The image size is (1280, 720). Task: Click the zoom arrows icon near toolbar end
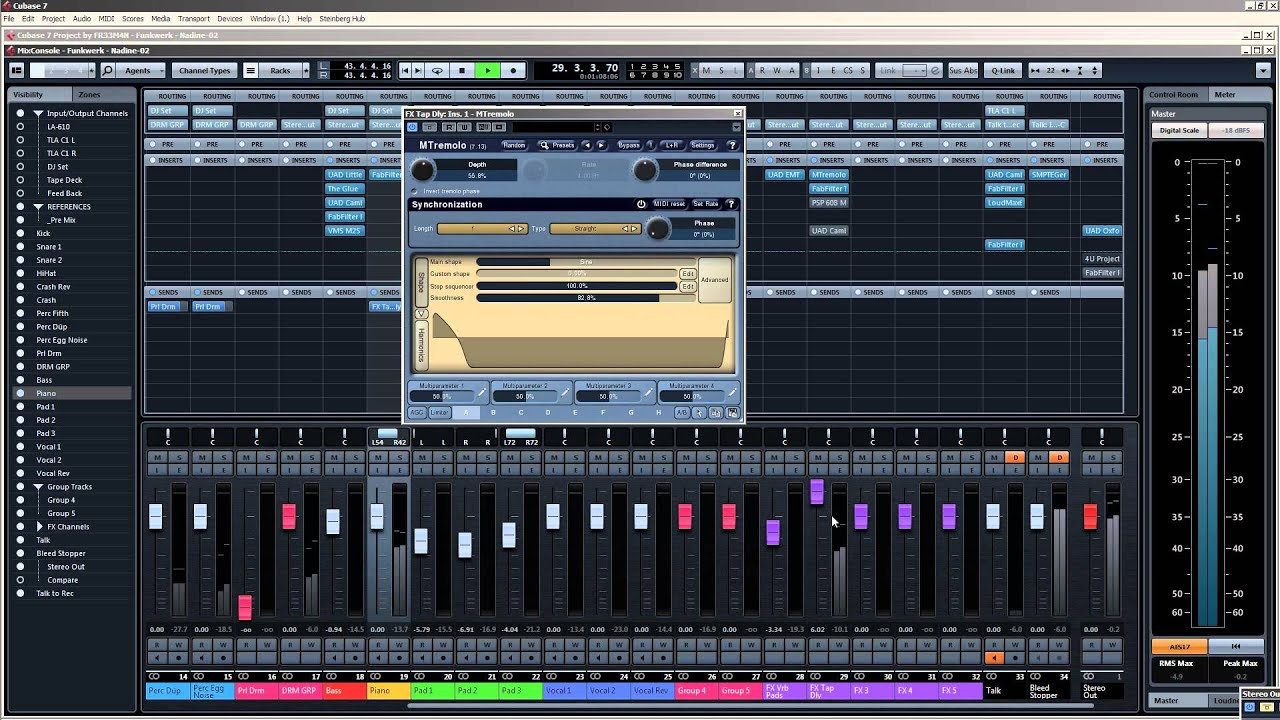coord(1094,70)
